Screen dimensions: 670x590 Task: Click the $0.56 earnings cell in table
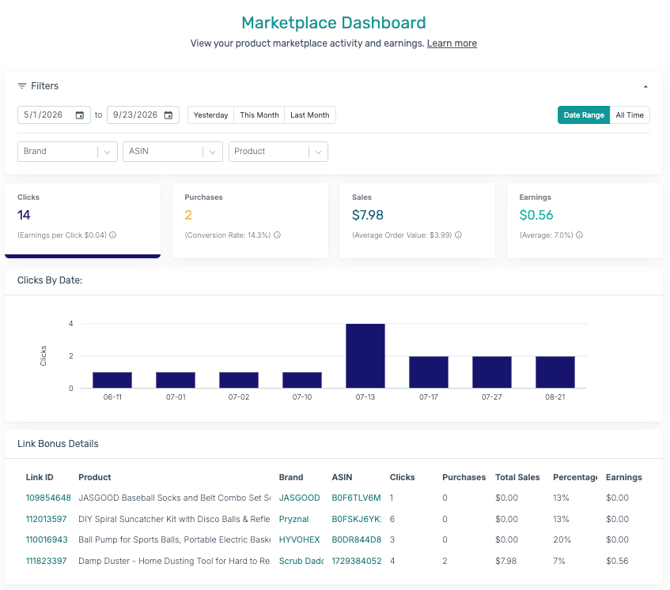tap(617, 561)
